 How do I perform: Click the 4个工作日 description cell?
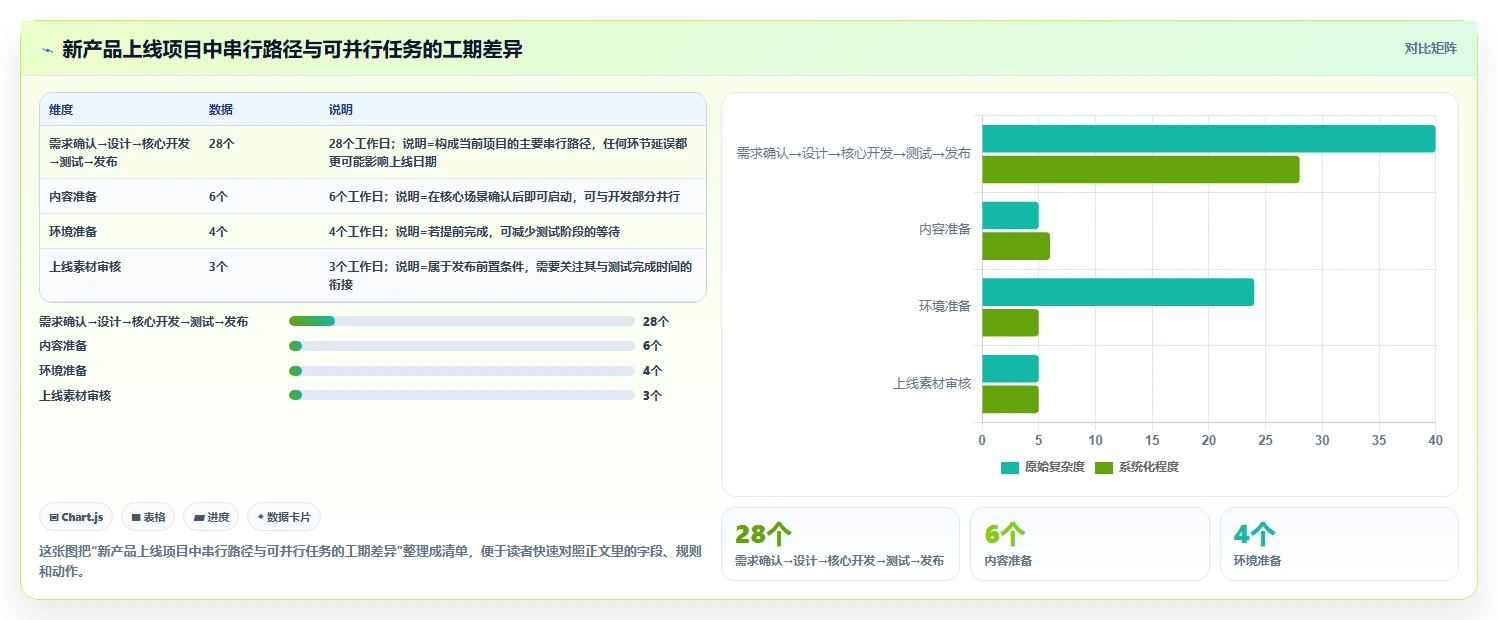[x=474, y=232]
